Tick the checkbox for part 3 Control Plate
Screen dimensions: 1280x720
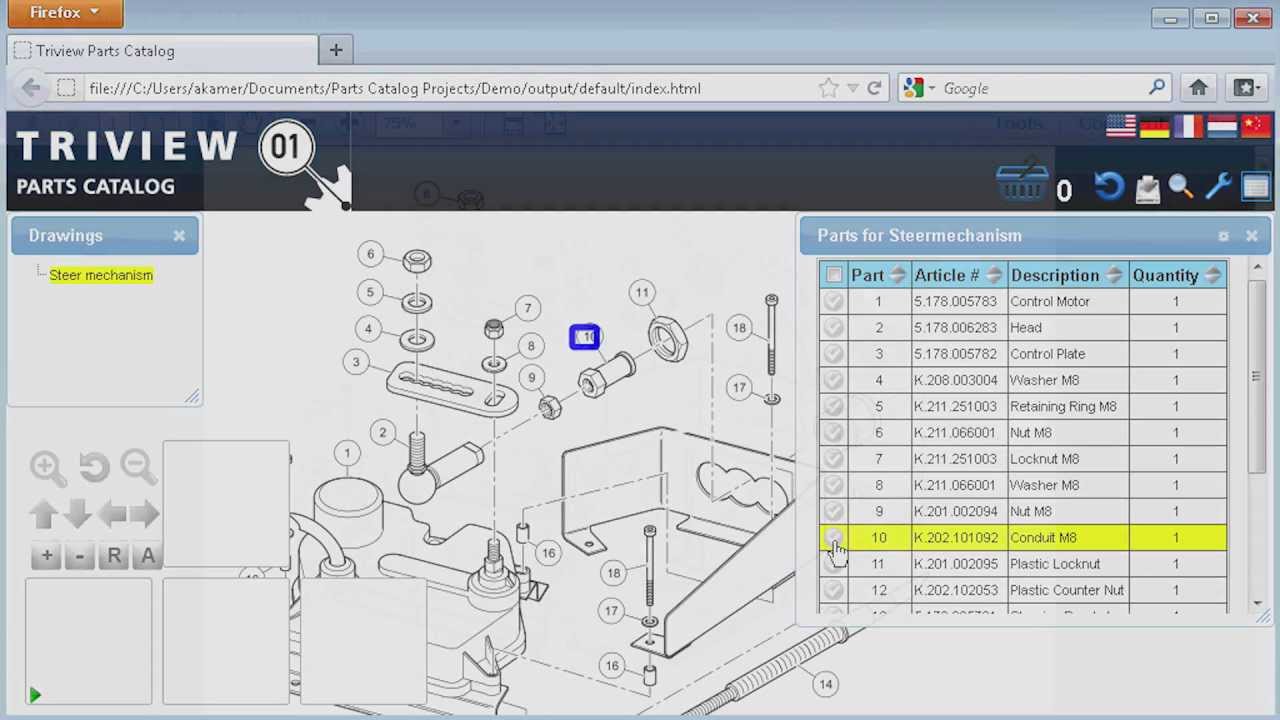[x=834, y=354]
